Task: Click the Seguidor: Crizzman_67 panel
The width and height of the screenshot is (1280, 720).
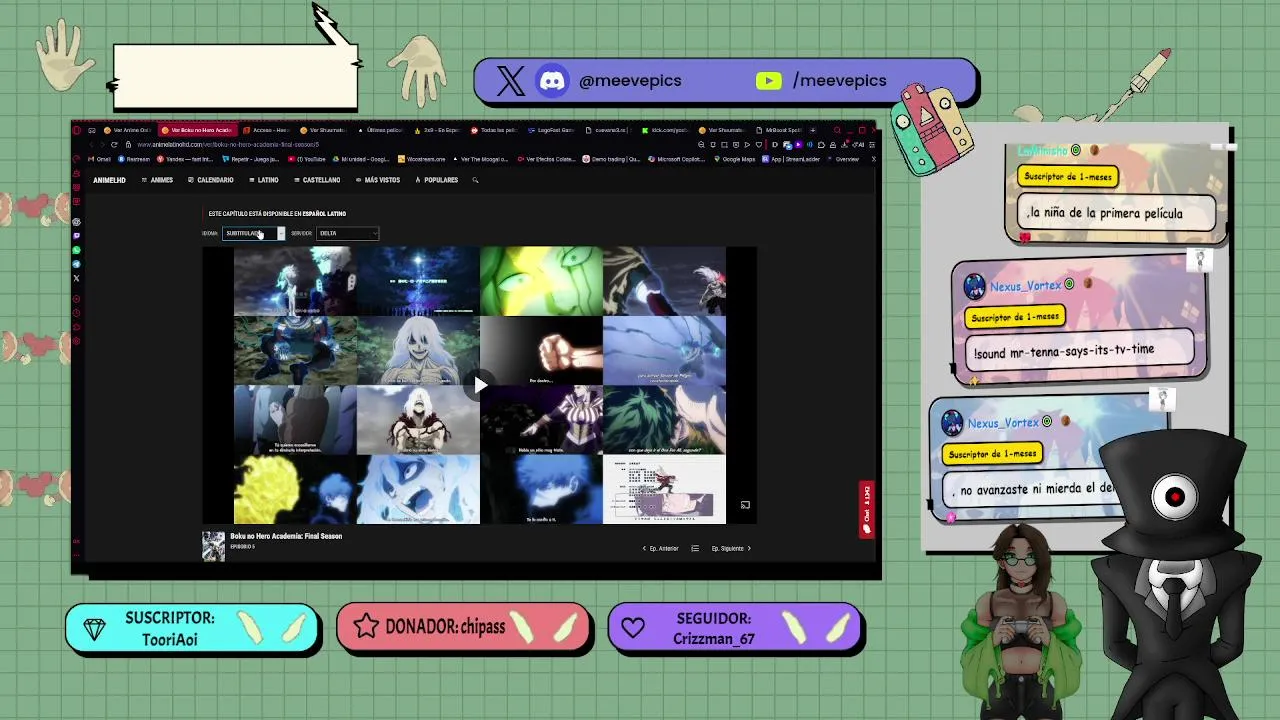Action: pos(735,629)
